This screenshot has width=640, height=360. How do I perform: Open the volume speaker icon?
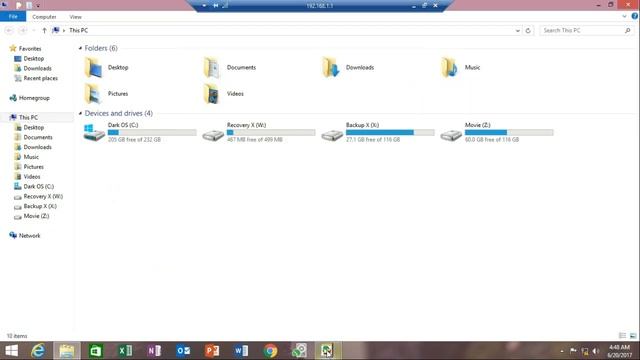596,351
